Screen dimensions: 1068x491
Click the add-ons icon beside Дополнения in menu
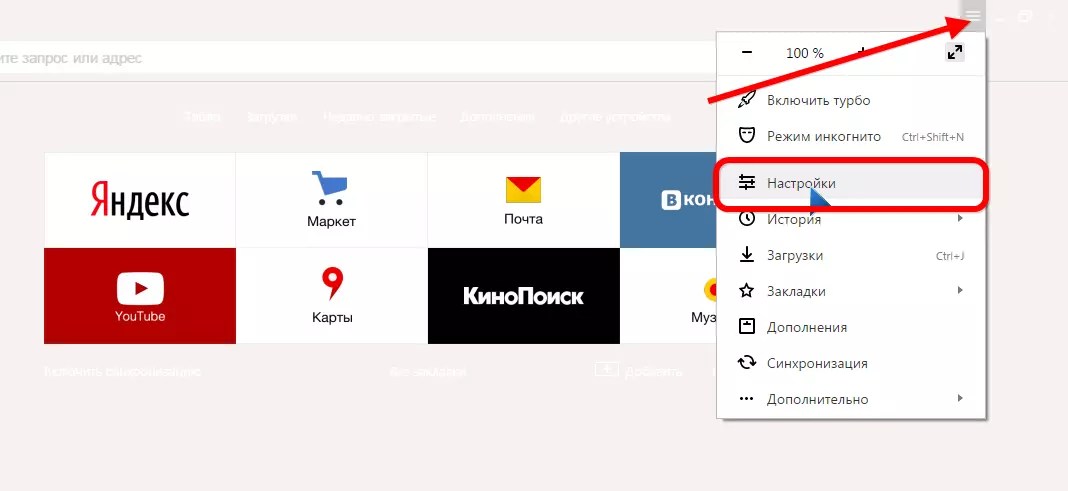pos(747,327)
